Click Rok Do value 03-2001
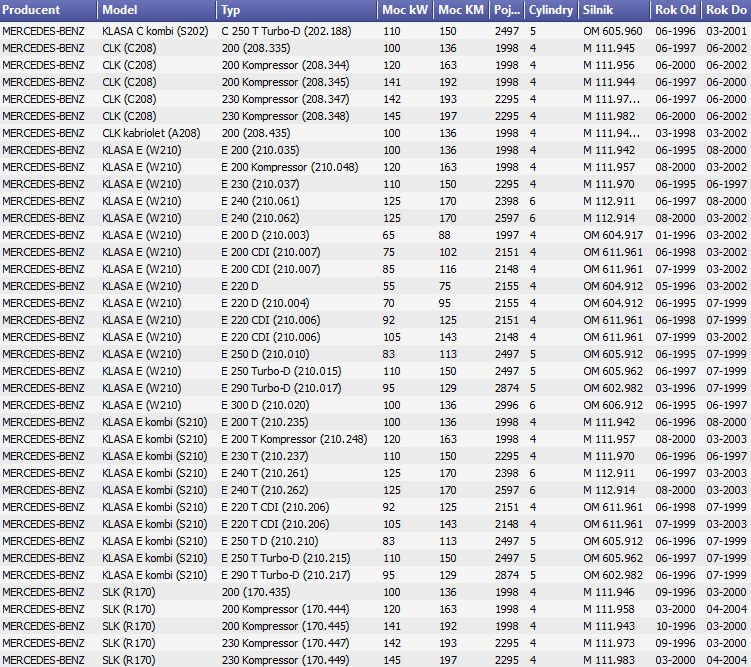Image resolution: width=751 pixels, height=667 pixels. pyautogui.click(x=727, y=31)
